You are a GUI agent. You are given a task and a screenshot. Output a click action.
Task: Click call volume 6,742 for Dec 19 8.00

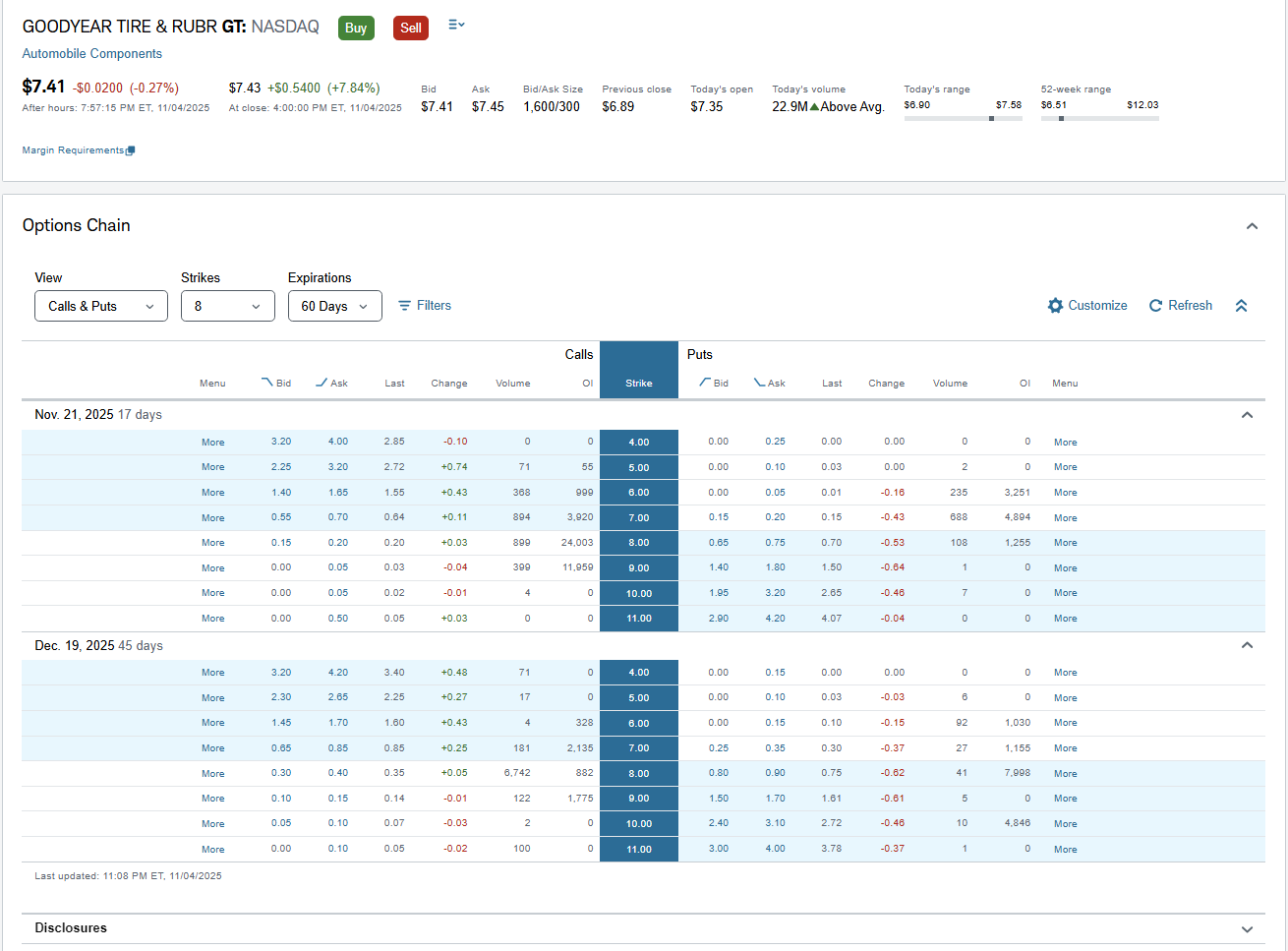tap(517, 773)
